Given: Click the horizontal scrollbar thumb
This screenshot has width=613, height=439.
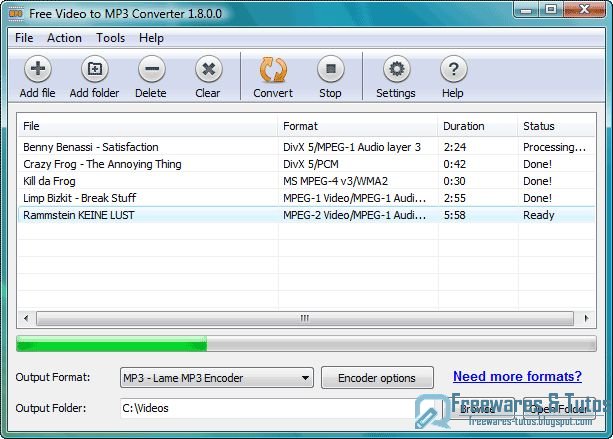Looking at the screenshot, I should 305,318.
